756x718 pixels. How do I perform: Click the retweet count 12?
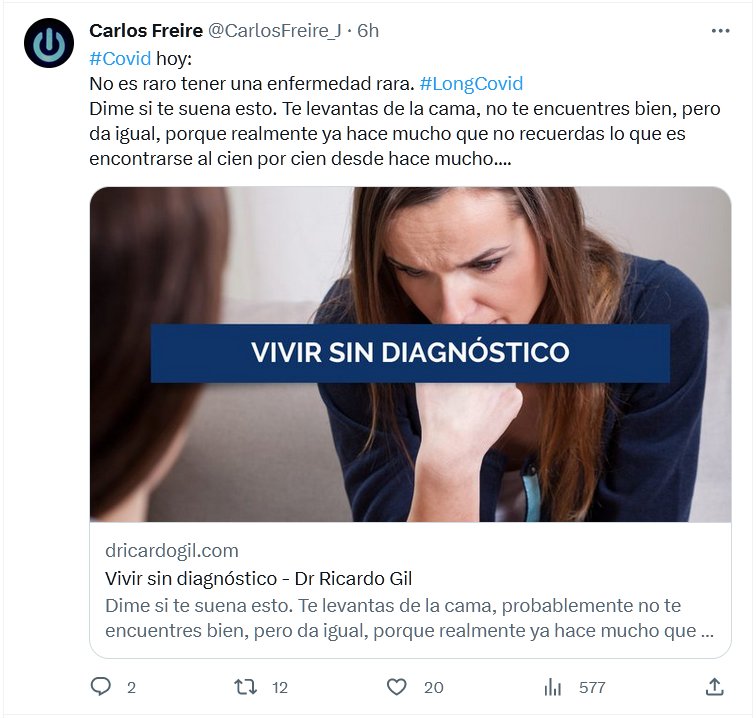click(x=280, y=688)
